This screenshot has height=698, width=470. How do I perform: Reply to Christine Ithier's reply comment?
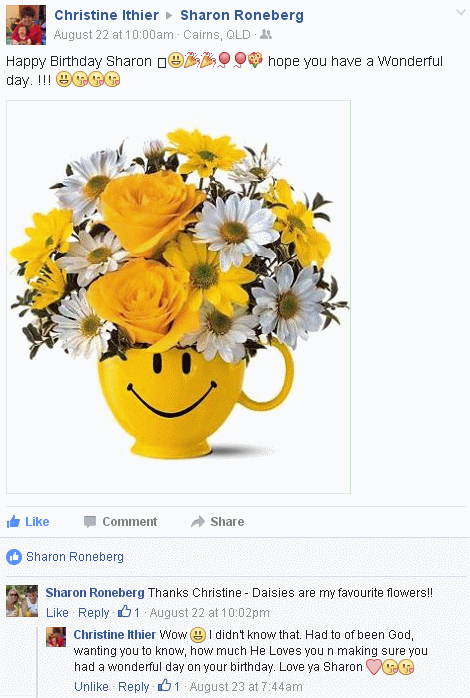coord(134,686)
